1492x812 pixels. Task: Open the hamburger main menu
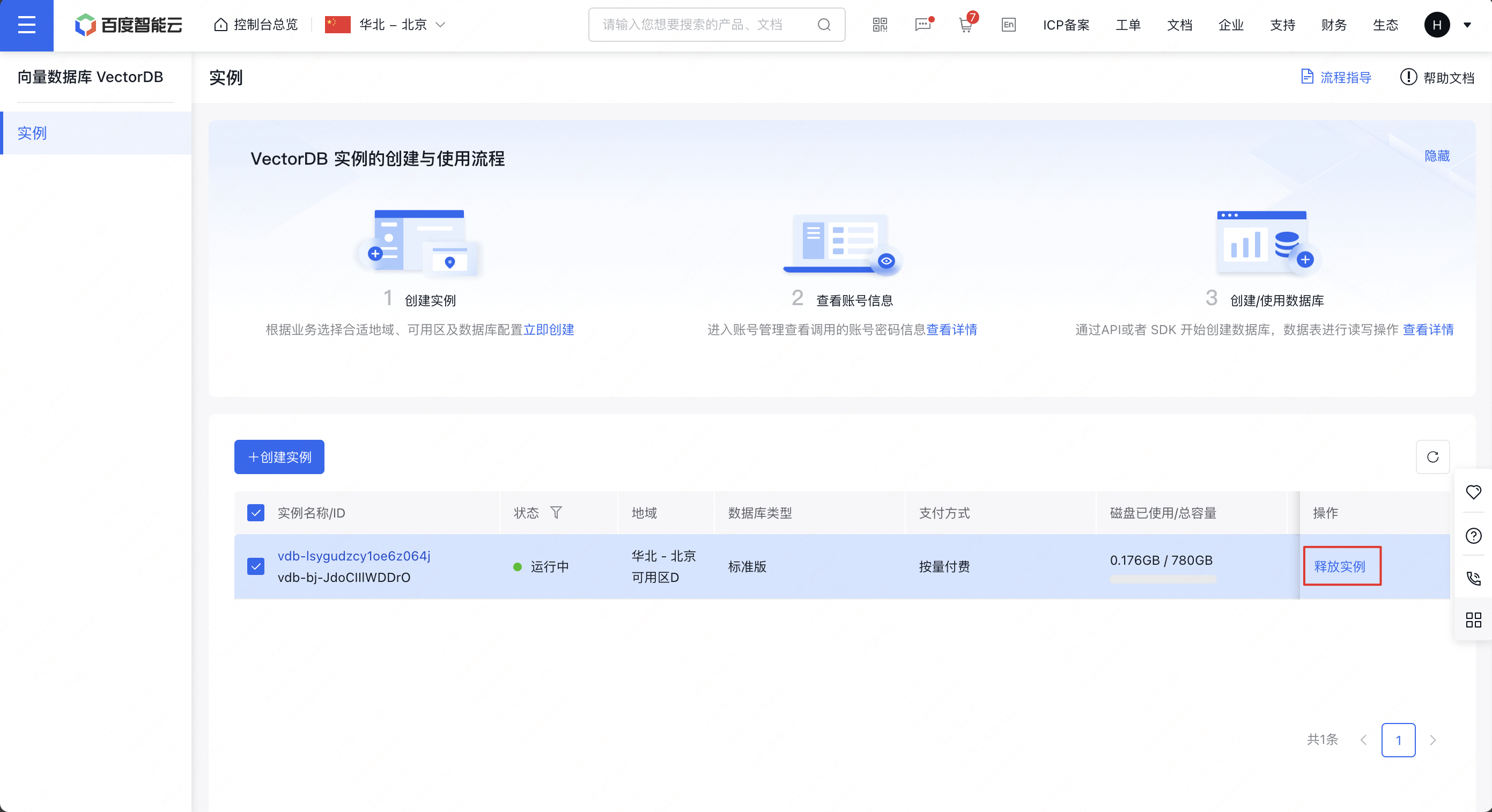(27, 25)
